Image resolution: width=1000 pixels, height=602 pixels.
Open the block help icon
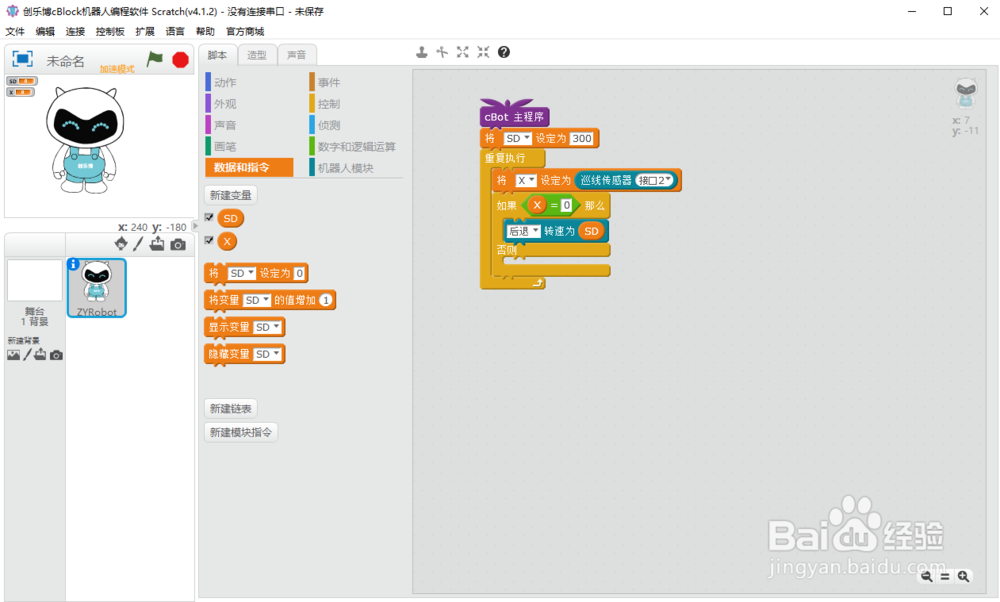[x=503, y=51]
